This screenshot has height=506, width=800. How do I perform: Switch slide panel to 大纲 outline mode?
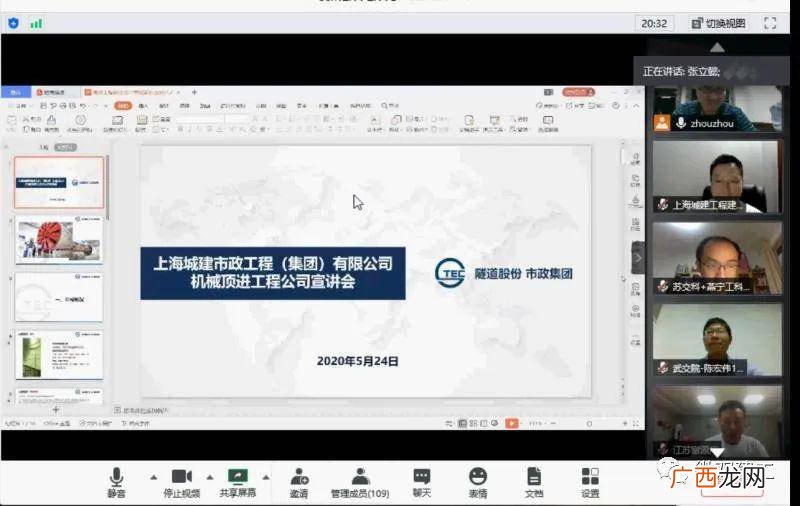pos(44,147)
